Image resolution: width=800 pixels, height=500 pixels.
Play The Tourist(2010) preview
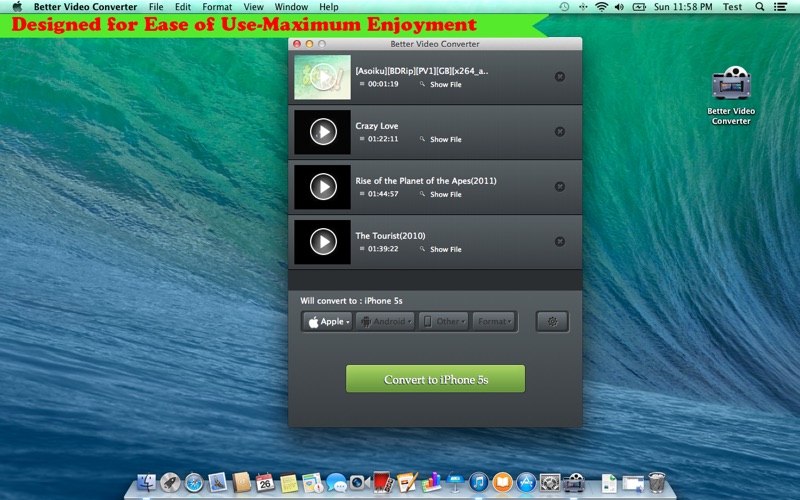[x=323, y=242]
